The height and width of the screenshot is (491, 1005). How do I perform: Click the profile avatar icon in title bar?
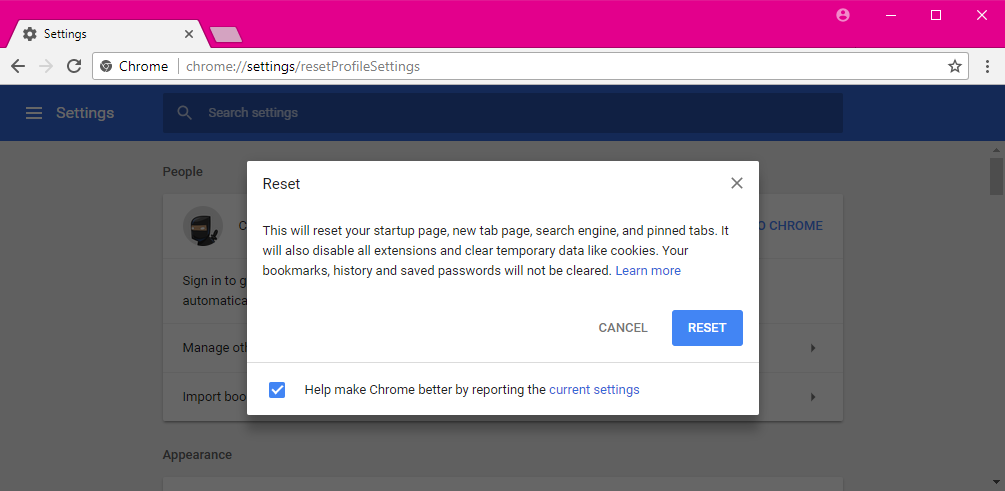[x=843, y=15]
